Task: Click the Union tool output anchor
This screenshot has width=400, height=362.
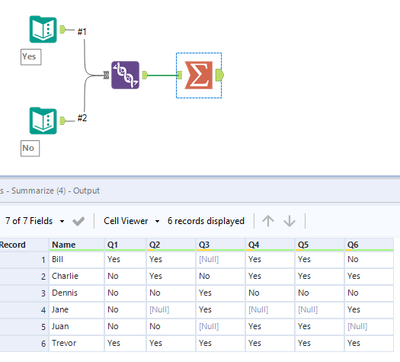Action: pyautogui.click(x=145, y=75)
